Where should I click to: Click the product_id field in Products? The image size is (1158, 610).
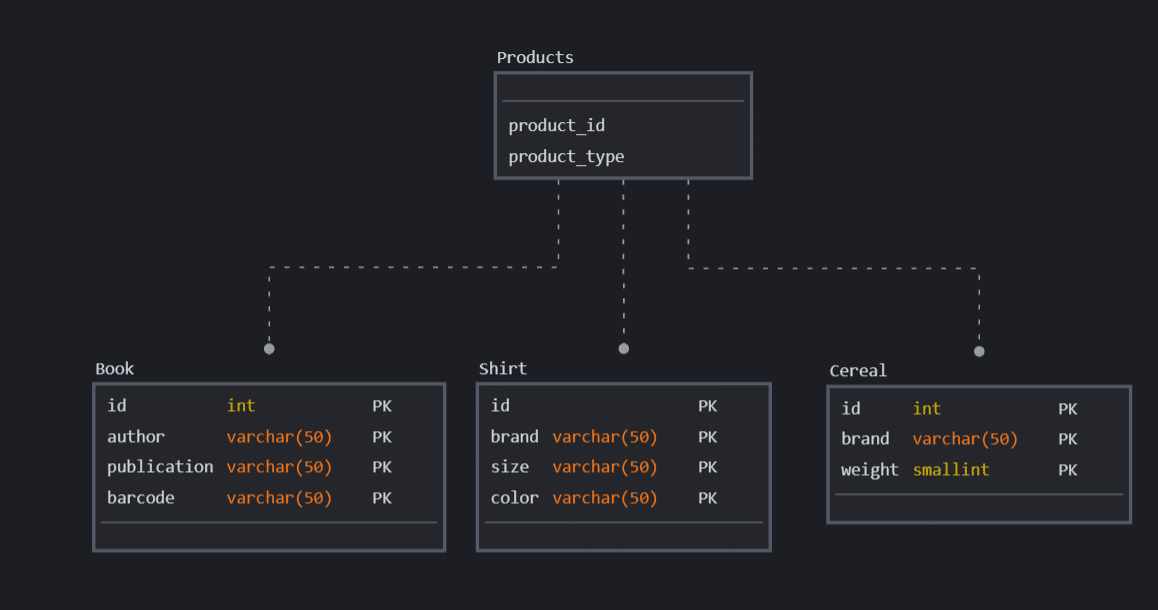coord(557,125)
